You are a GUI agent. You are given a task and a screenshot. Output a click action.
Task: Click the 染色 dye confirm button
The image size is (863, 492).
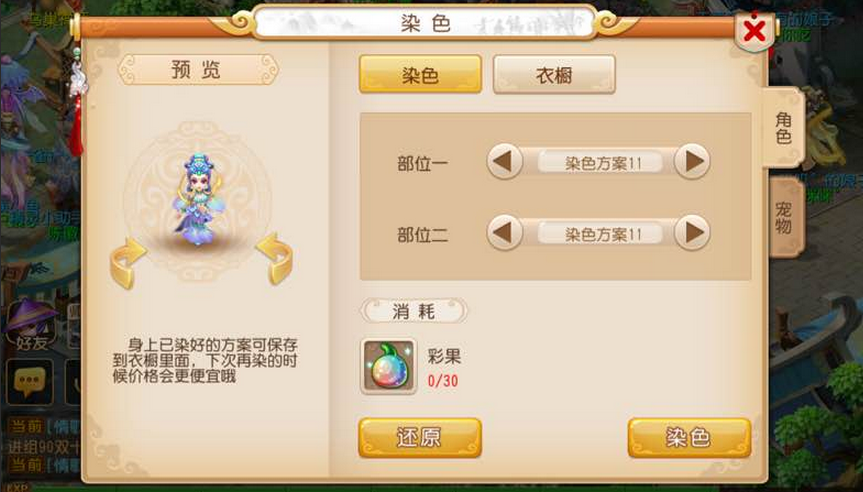click(689, 438)
